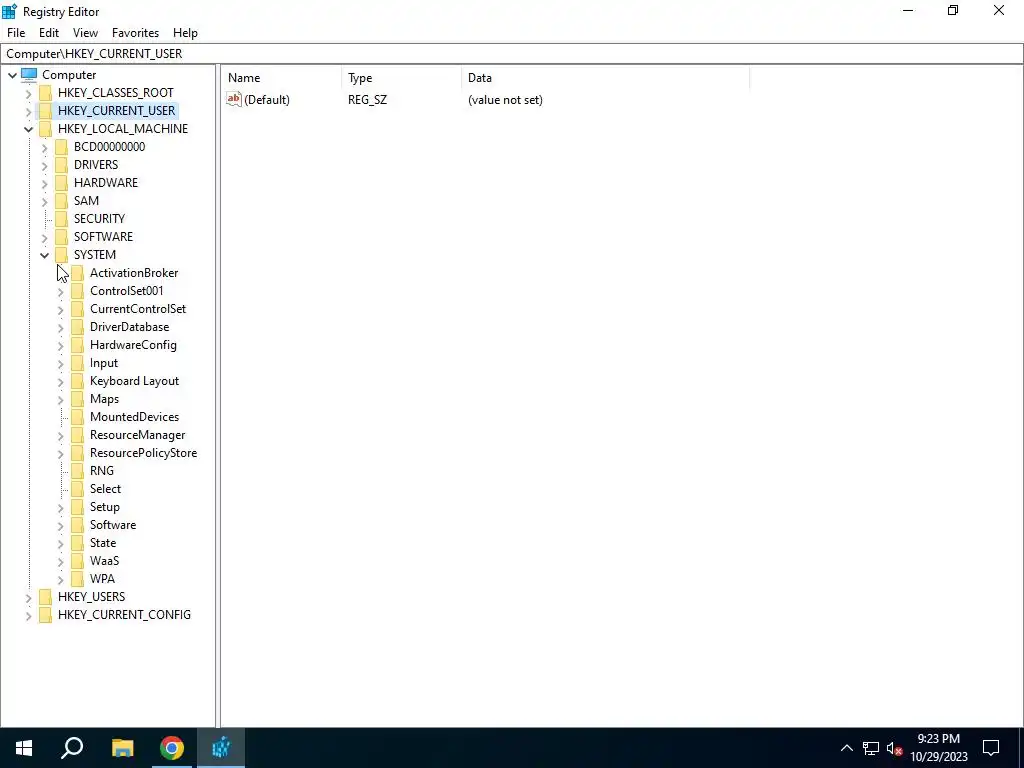1024x768 pixels.
Task: Click the muted volume tray icon
Action: pos(895,748)
